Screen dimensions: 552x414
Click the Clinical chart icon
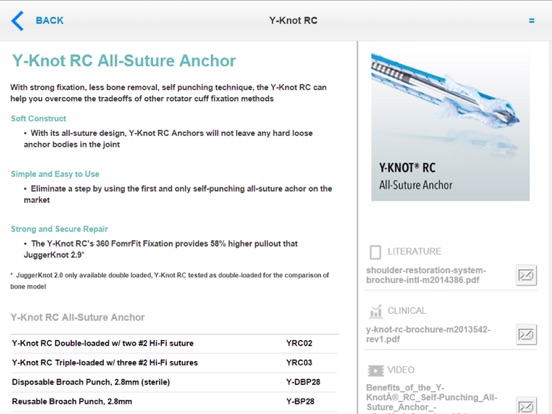(376, 311)
